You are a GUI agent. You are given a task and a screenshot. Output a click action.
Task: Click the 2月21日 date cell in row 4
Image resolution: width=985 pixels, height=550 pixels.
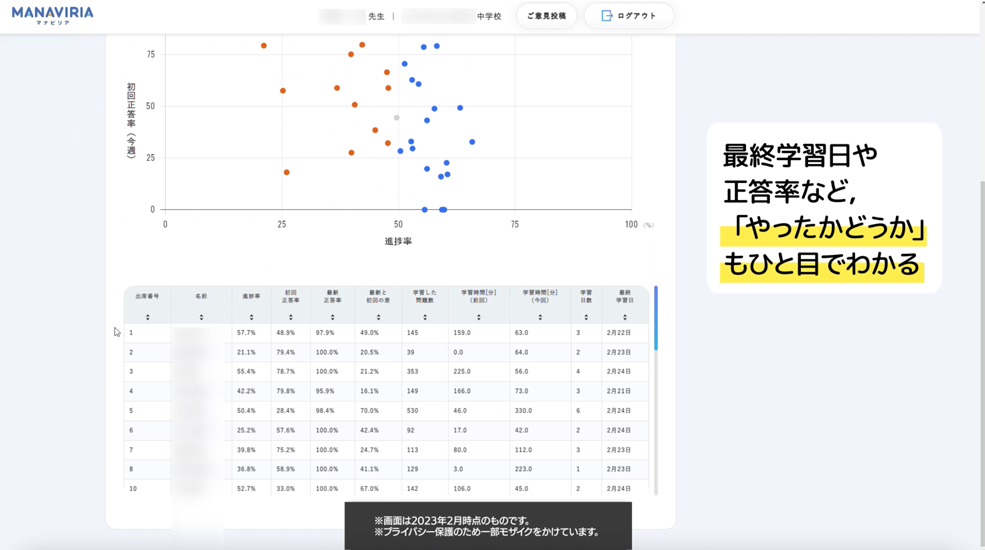click(x=618, y=391)
